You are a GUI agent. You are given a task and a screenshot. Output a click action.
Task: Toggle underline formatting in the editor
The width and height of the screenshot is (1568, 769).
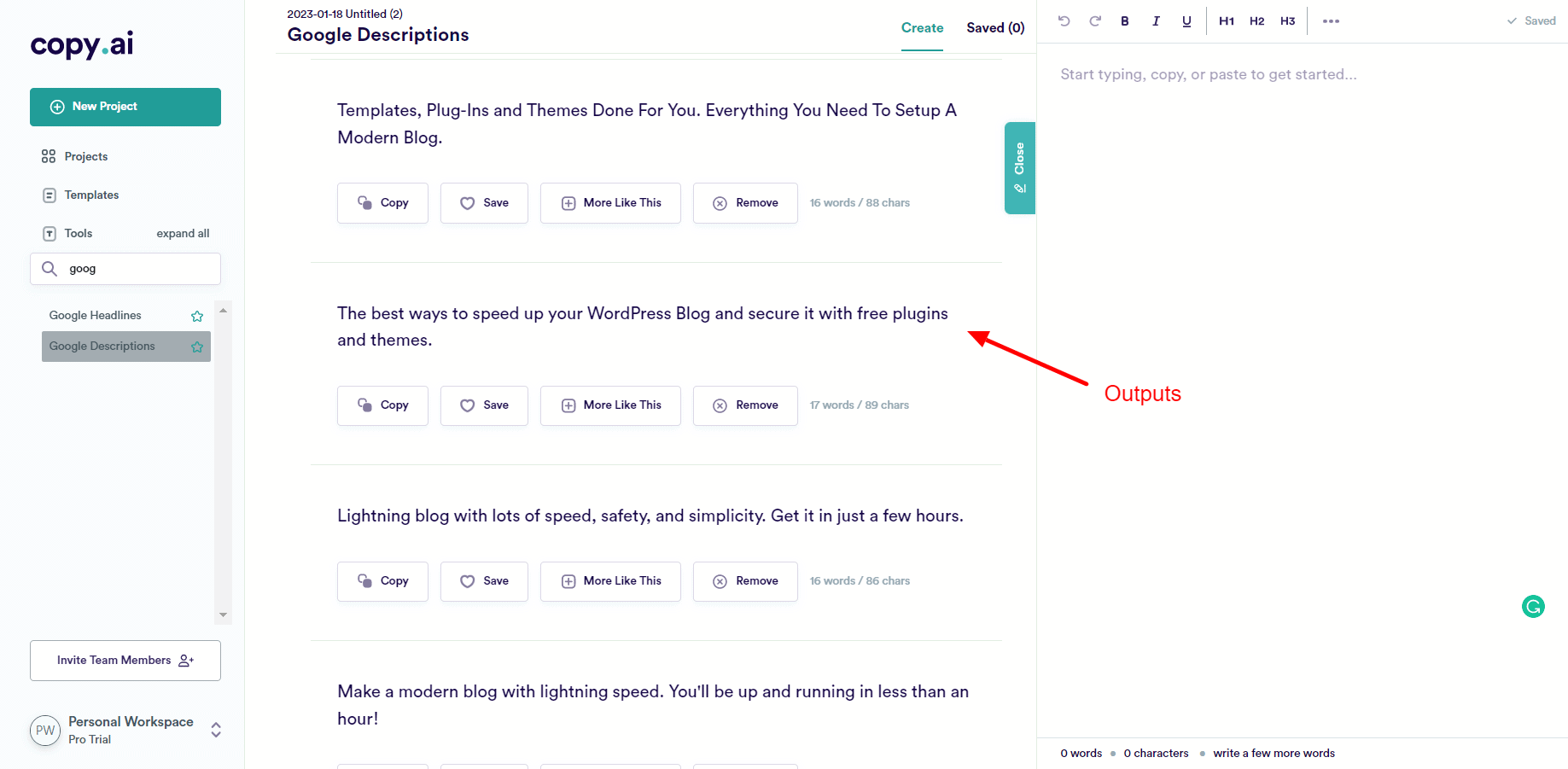click(x=1186, y=21)
